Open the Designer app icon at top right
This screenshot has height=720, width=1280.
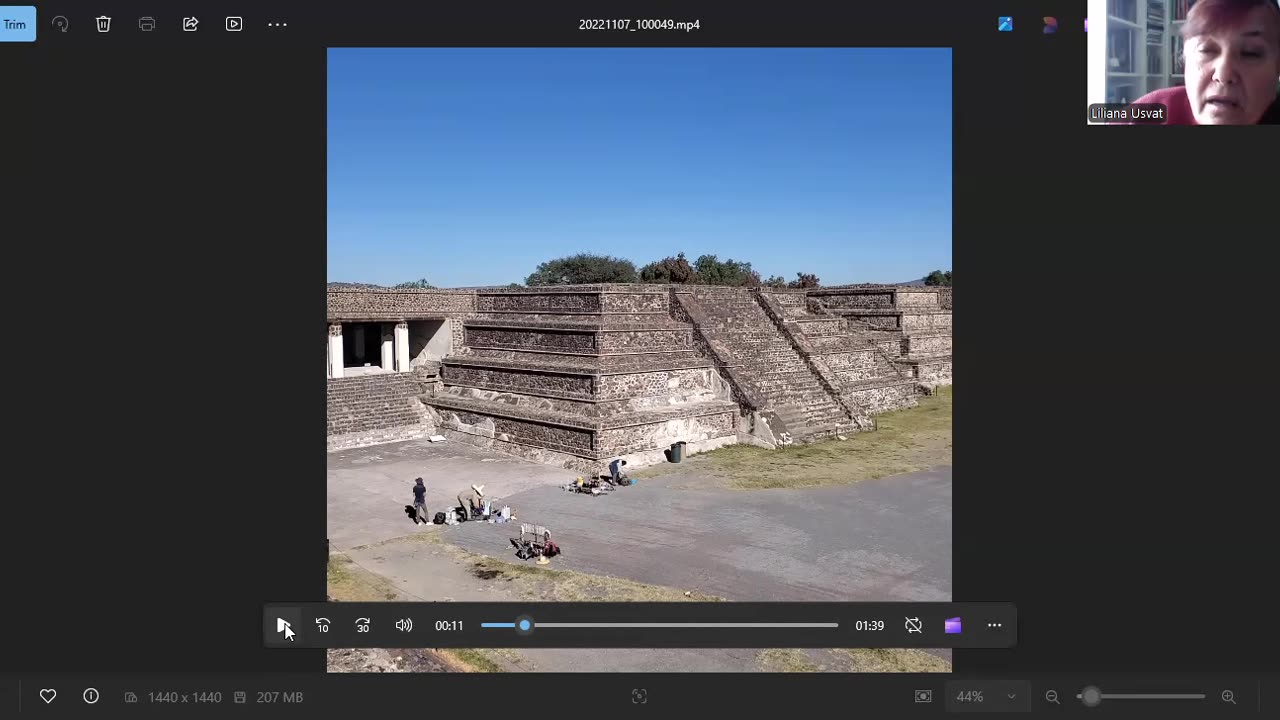coord(1049,25)
